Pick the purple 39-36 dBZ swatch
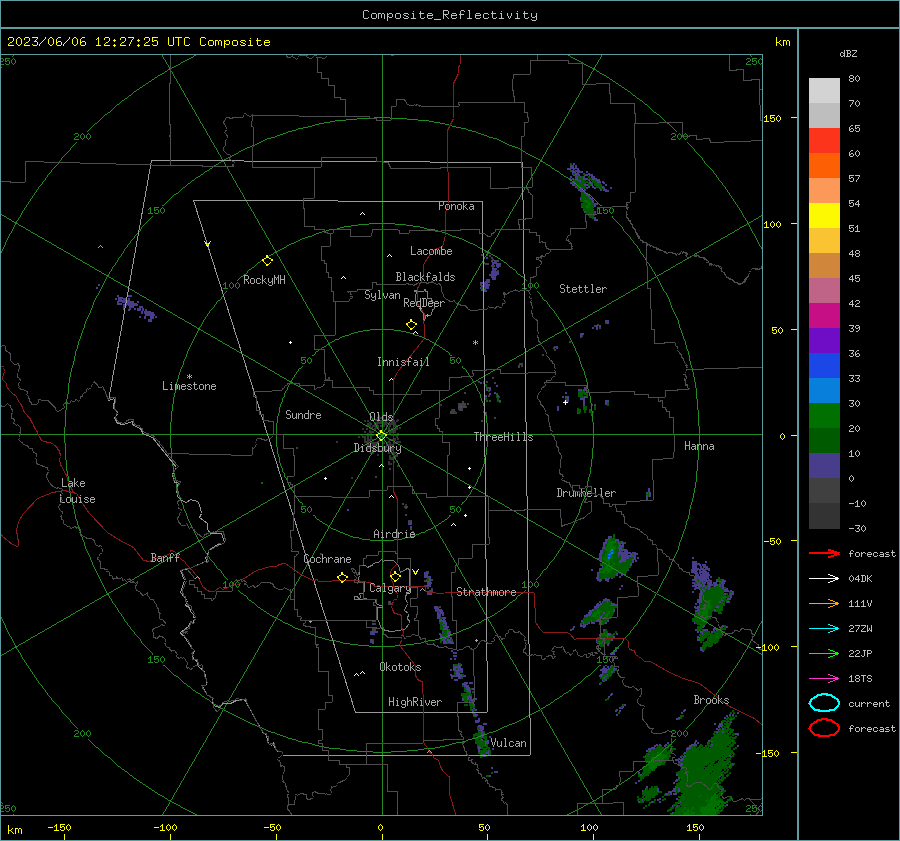 click(x=824, y=341)
